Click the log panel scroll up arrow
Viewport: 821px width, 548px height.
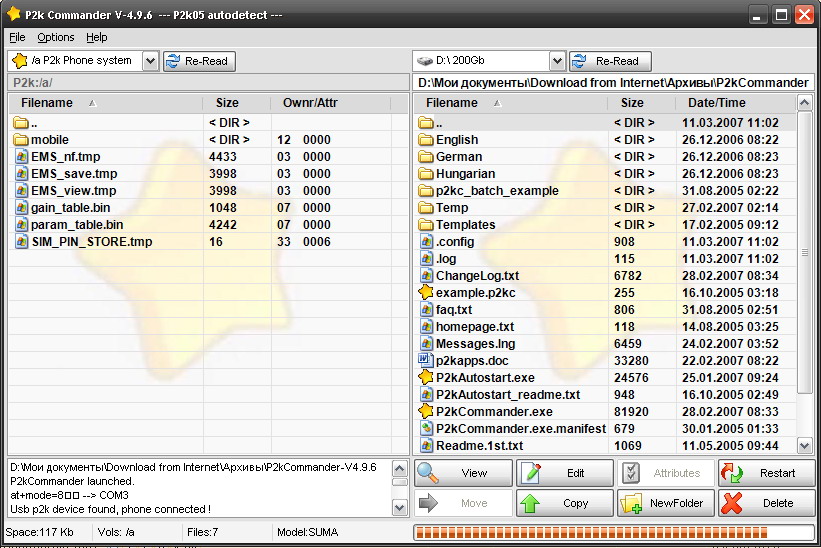tap(400, 468)
